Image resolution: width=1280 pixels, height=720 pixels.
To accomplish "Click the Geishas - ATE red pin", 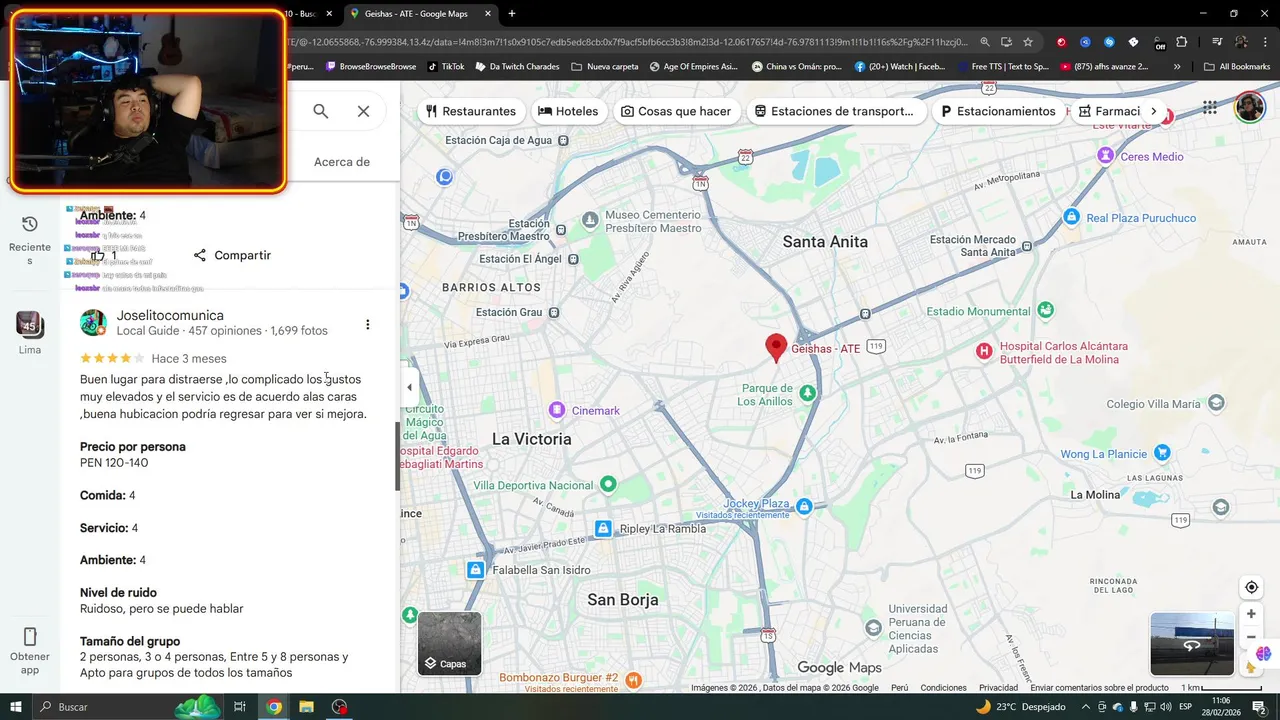I will click(776, 347).
